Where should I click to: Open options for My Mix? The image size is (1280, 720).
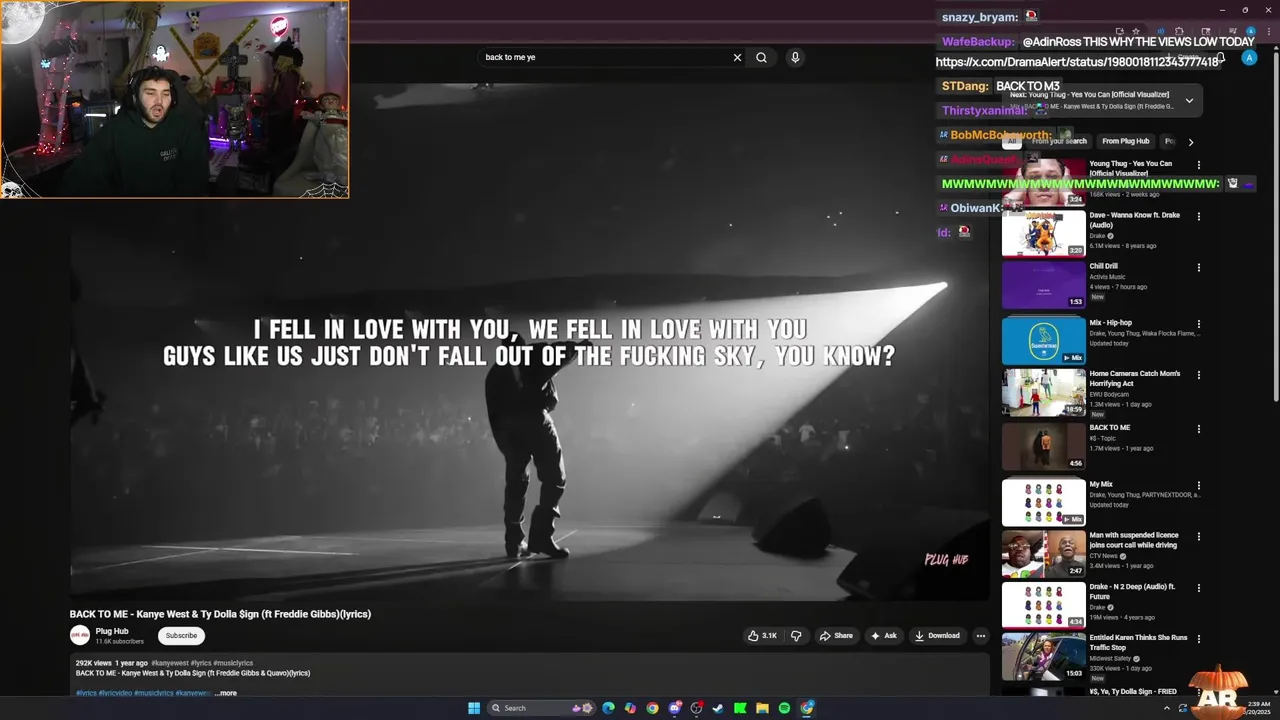point(1198,485)
